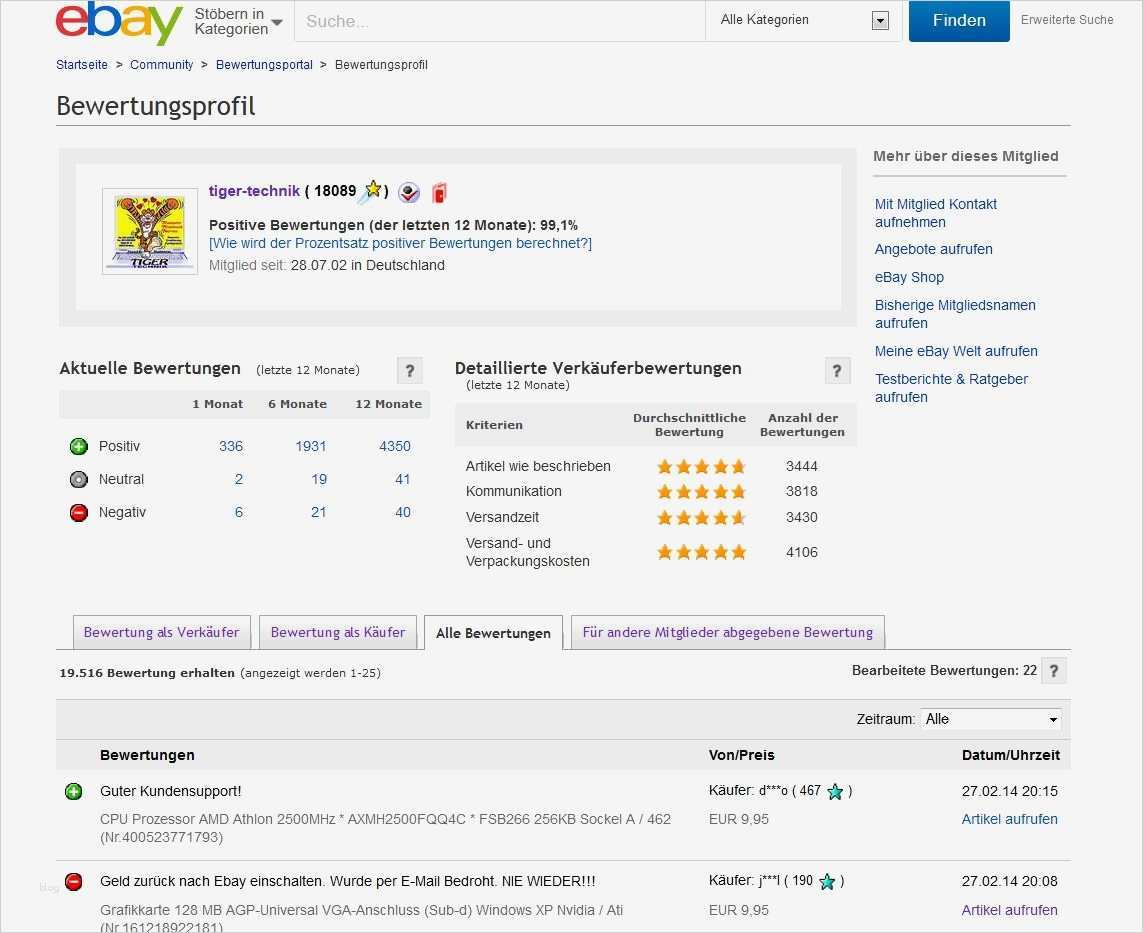Open 336 positive ratings for 1 Monat
The height and width of the screenshot is (933, 1143).
tap(230, 446)
